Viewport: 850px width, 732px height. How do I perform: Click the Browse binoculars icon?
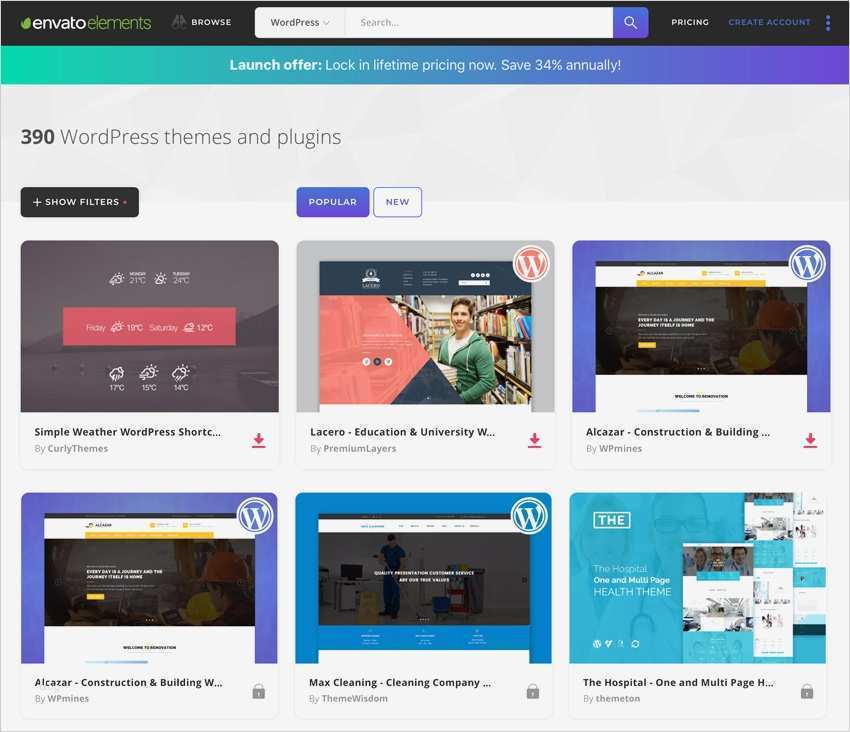tap(179, 22)
